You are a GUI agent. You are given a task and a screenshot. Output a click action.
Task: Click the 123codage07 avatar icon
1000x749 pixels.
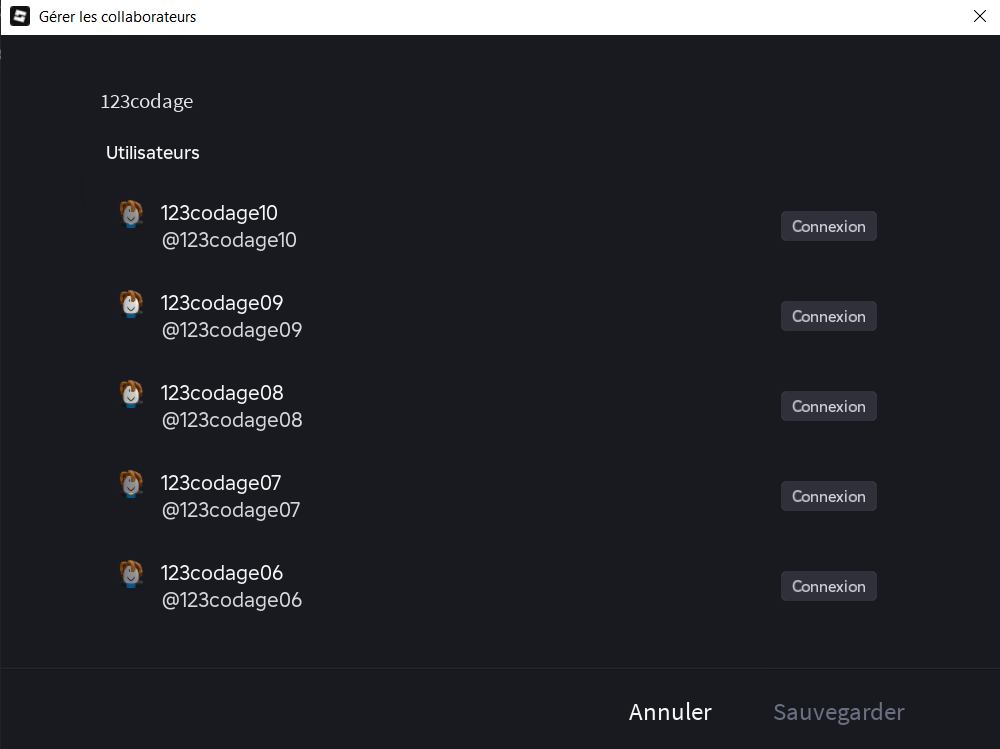(131, 485)
